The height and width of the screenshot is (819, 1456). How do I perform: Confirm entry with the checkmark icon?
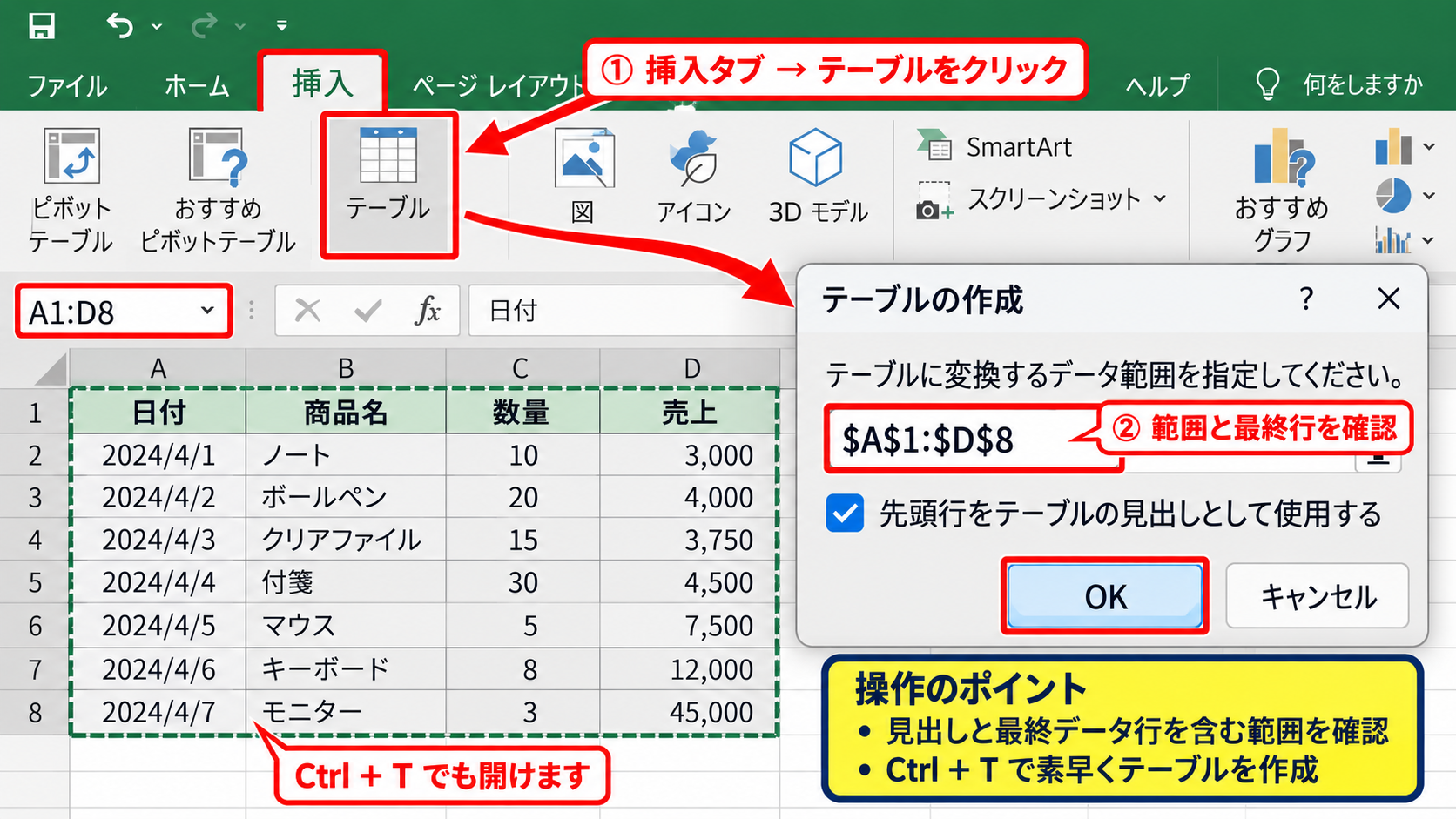tap(368, 310)
